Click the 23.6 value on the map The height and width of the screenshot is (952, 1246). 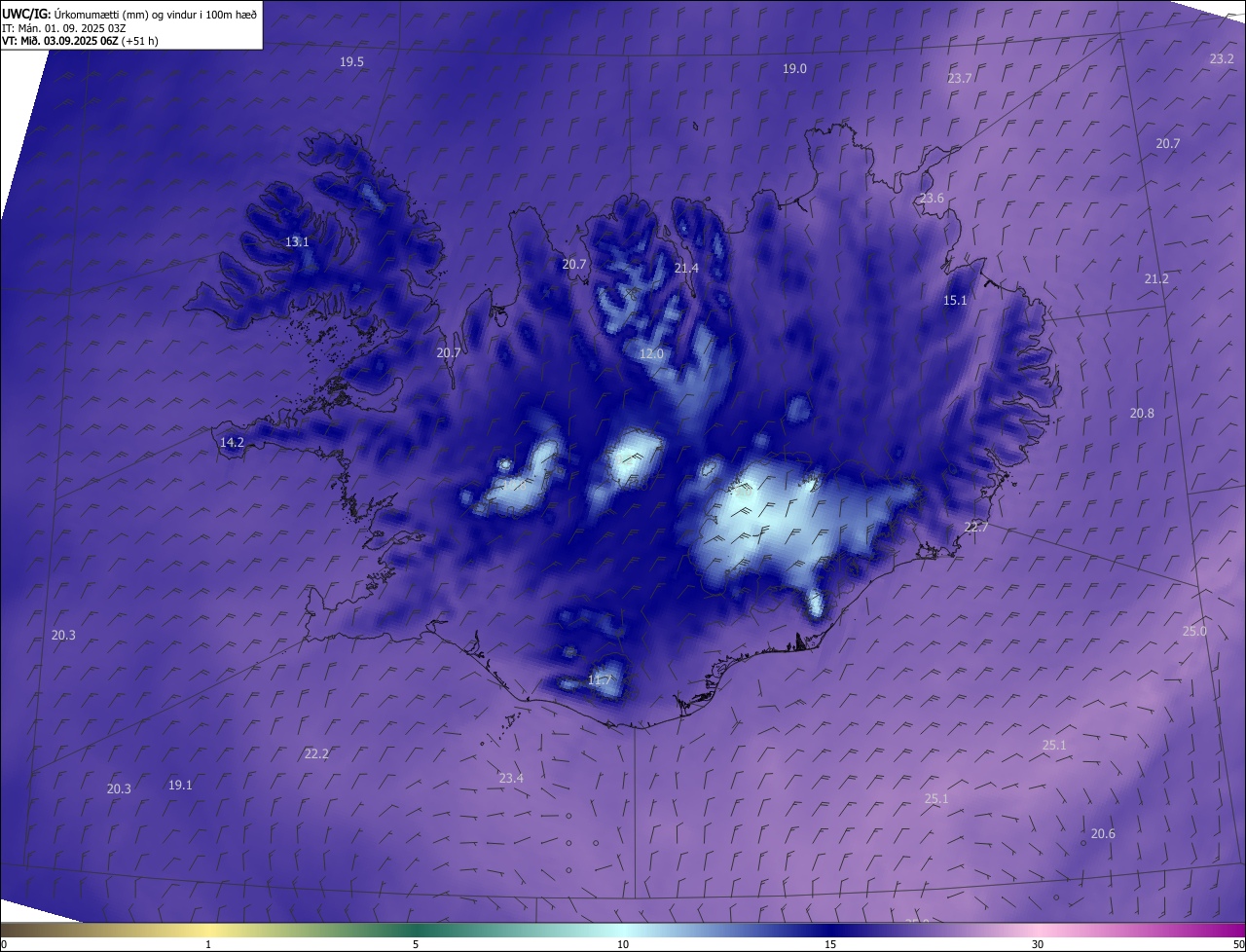click(932, 198)
